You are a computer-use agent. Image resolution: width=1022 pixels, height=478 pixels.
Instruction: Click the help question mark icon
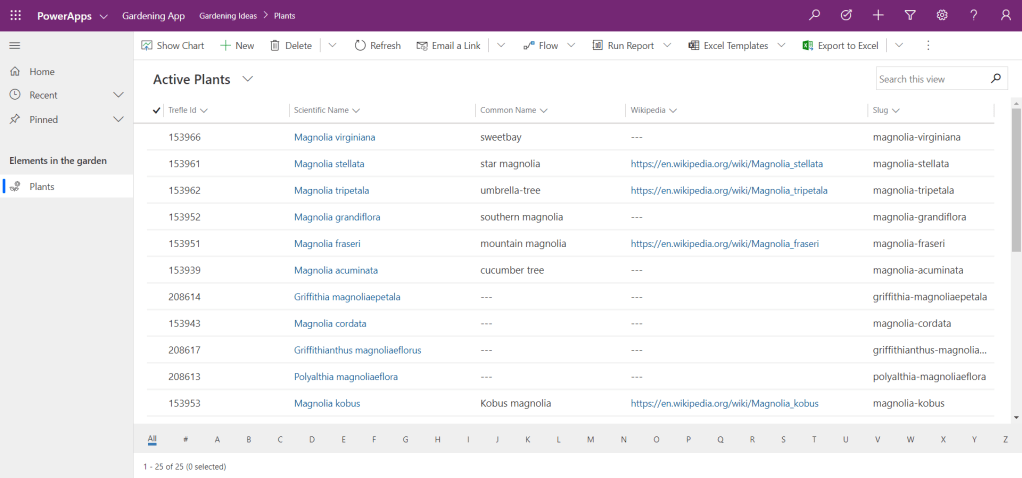[x=974, y=15]
